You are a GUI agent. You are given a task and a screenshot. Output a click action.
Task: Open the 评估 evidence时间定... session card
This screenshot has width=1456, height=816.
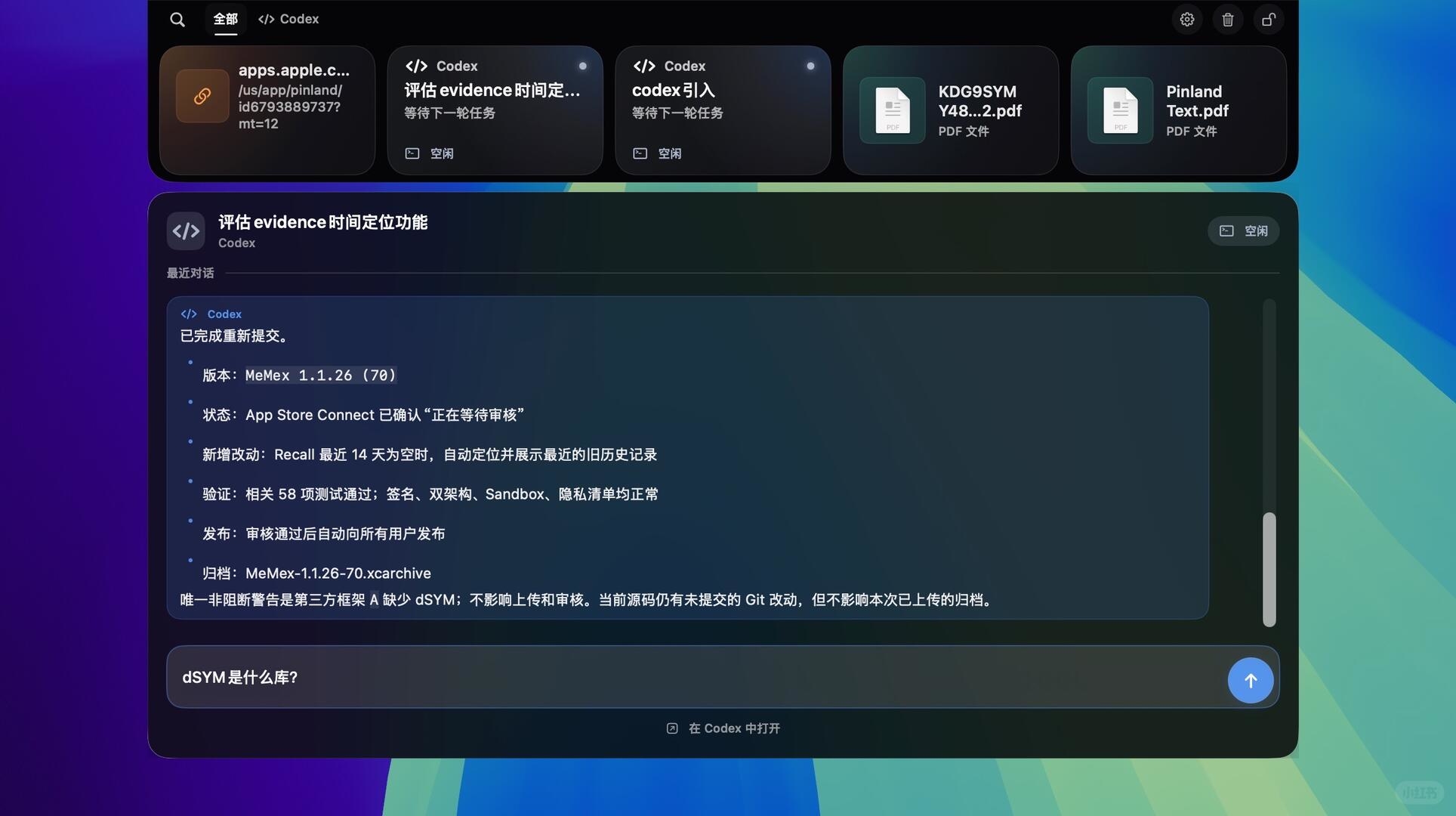pos(495,110)
